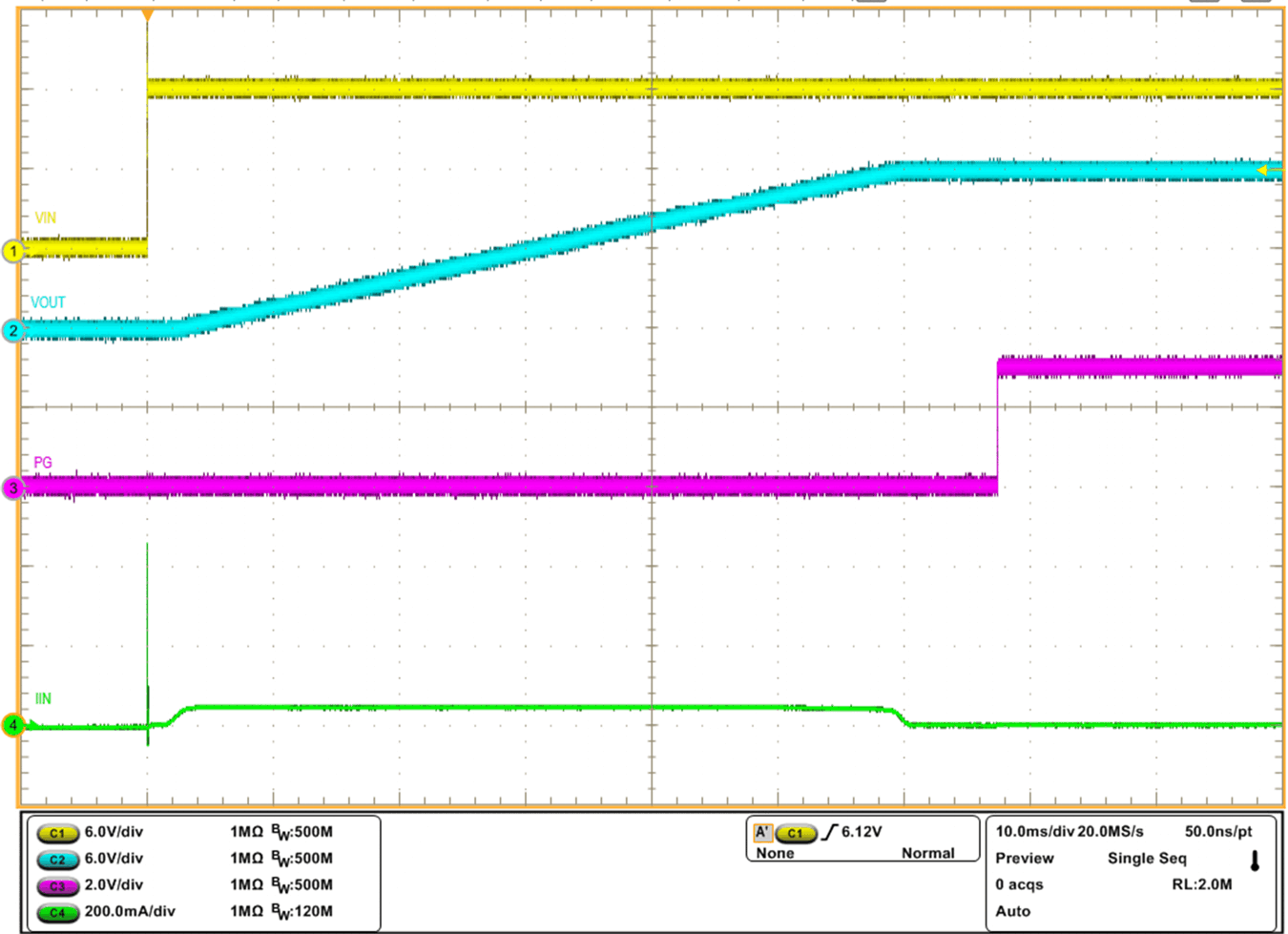Select the C2 channel badge
Viewport: 1288px width, 934px height.
[x=57, y=859]
